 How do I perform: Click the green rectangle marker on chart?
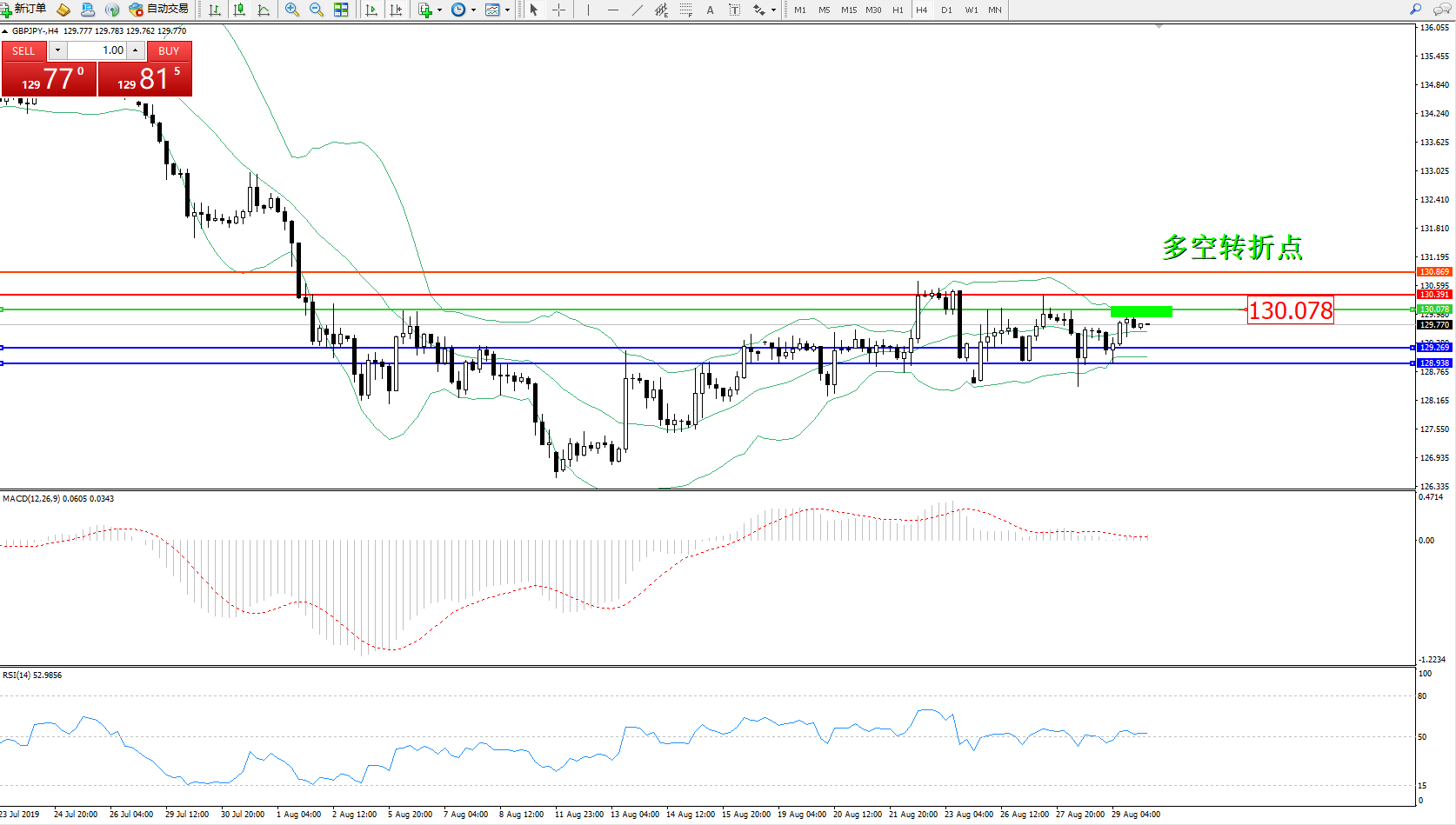[x=1141, y=311]
